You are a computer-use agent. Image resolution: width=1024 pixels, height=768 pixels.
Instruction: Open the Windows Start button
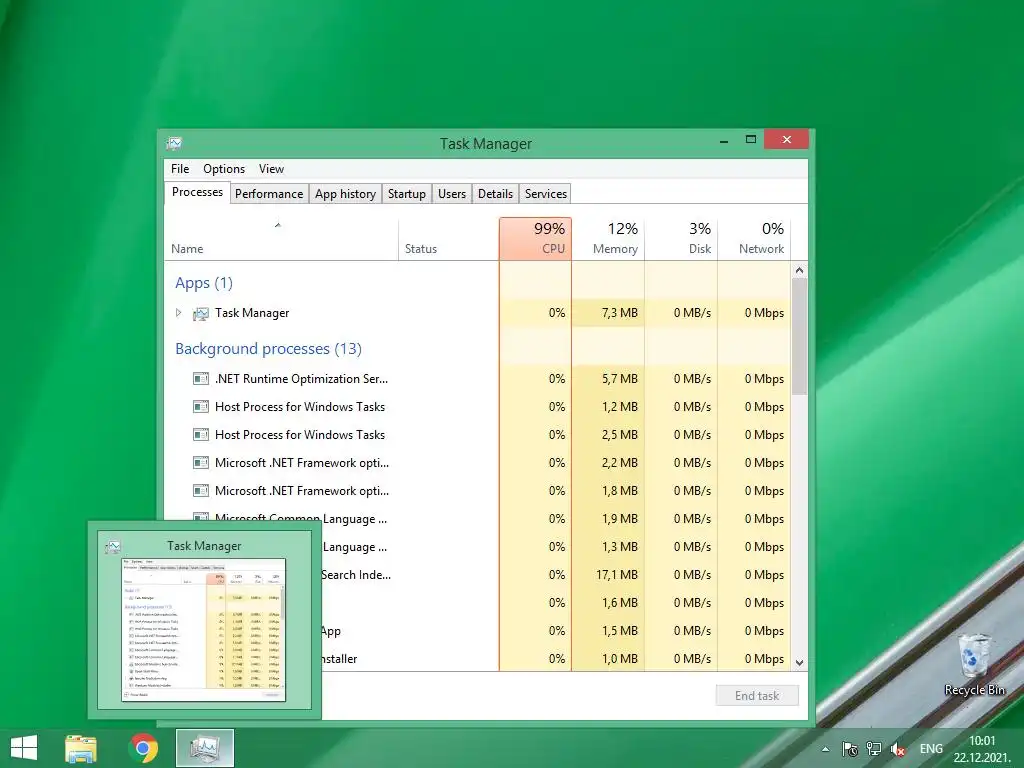(24, 748)
